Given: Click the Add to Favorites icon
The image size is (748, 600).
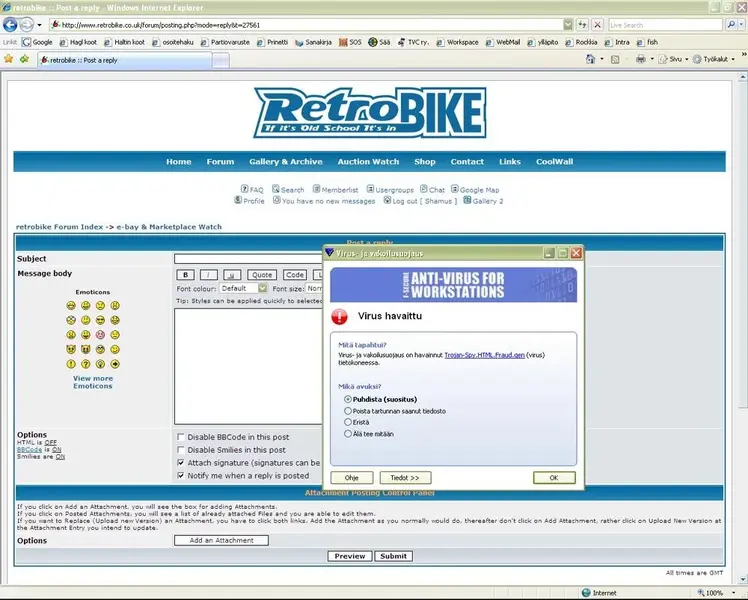Looking at the screenshot, I should click(x=24, y=59).
